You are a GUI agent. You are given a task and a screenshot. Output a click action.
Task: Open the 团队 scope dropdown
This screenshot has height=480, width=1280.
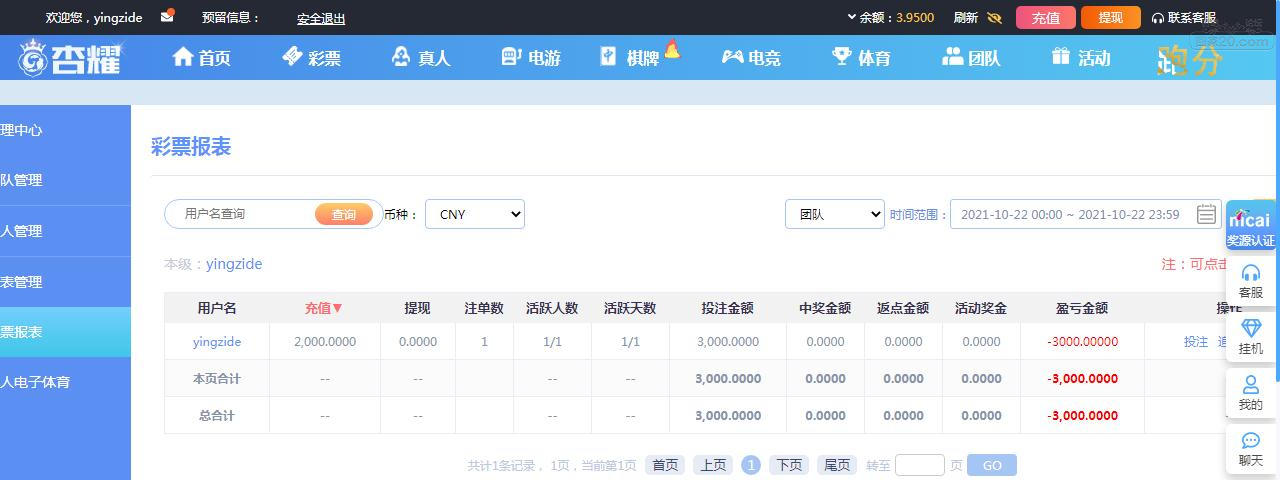(x=835, y=214)
